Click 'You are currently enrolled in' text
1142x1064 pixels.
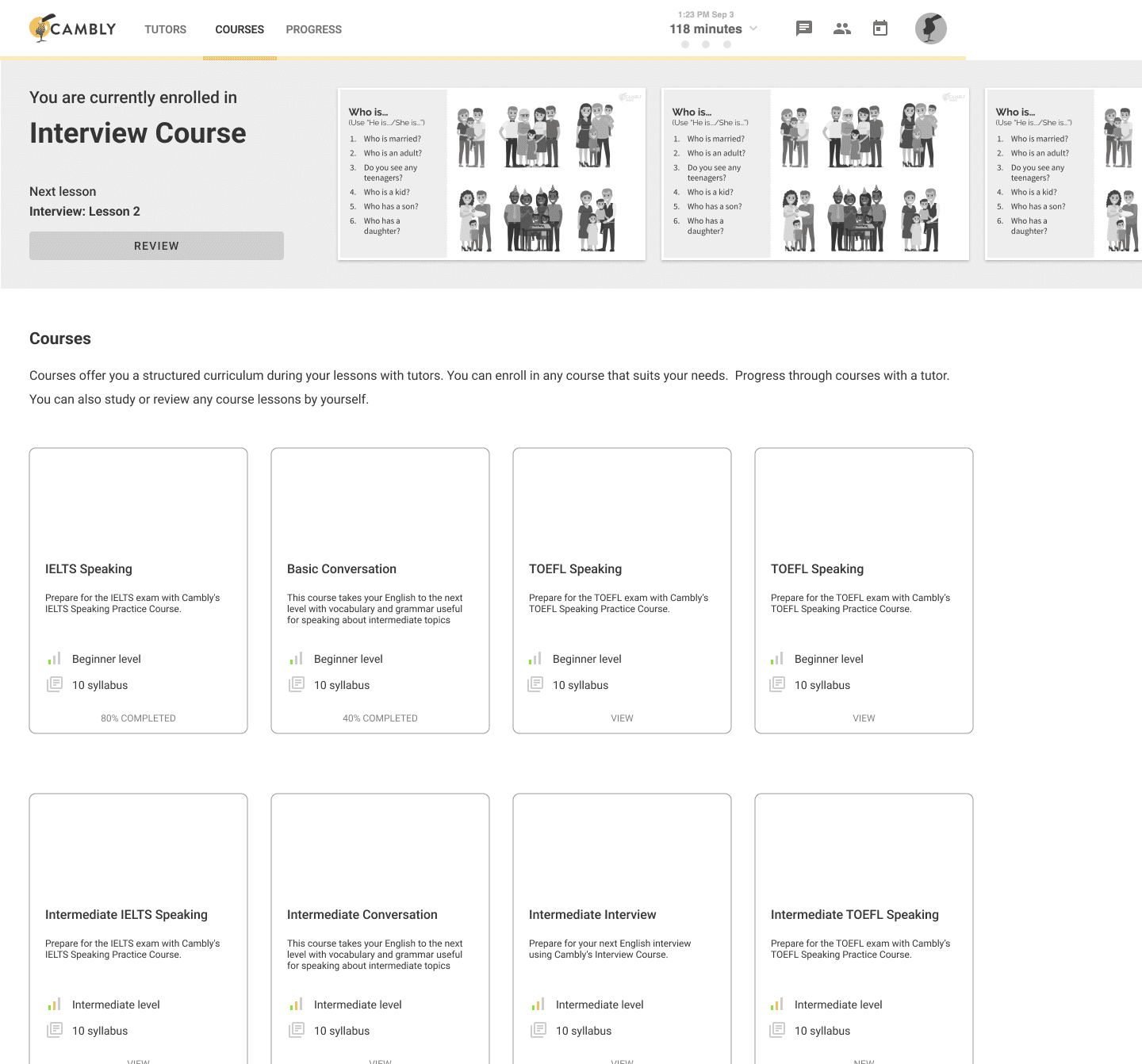coord(133,98)
